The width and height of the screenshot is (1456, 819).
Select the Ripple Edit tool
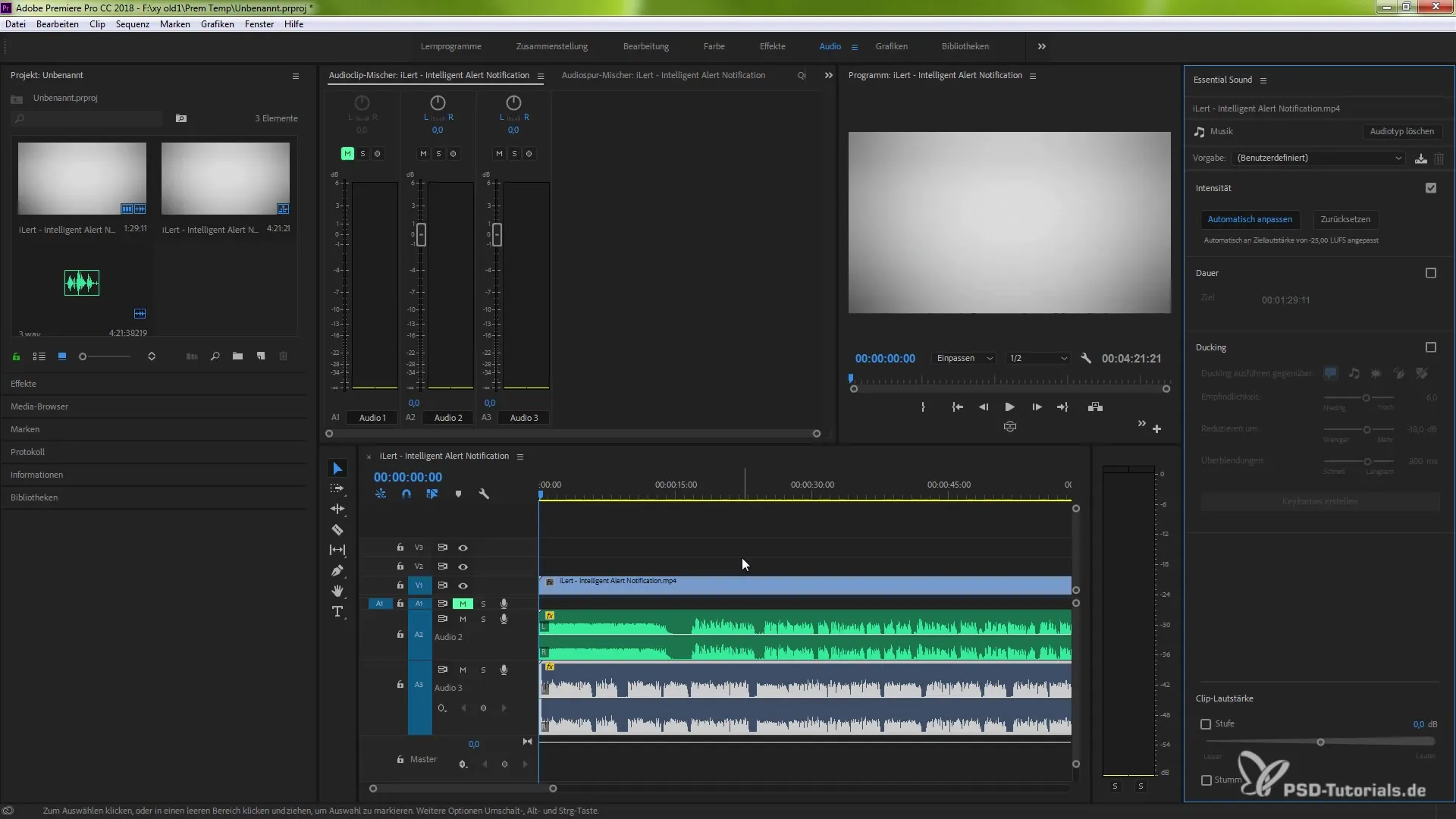coord(337,509)
